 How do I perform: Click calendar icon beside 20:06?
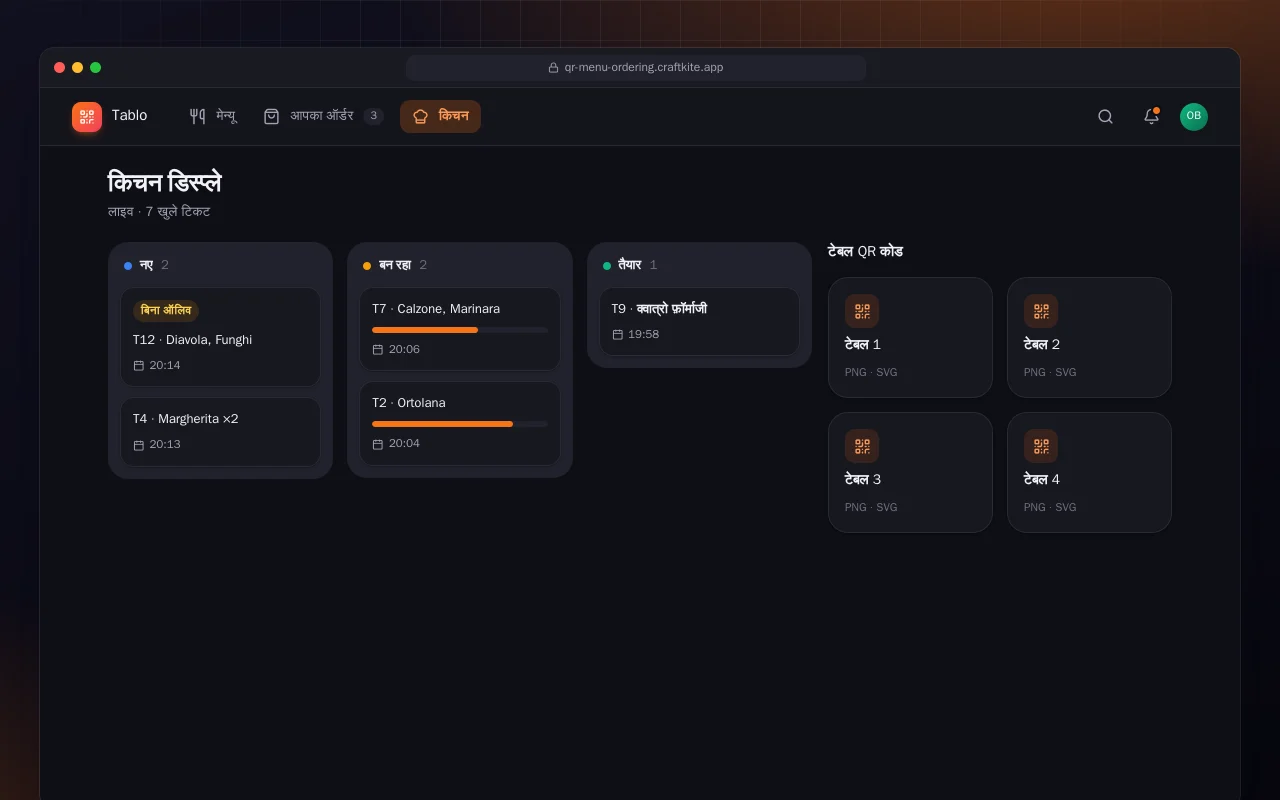click(378, 350)
